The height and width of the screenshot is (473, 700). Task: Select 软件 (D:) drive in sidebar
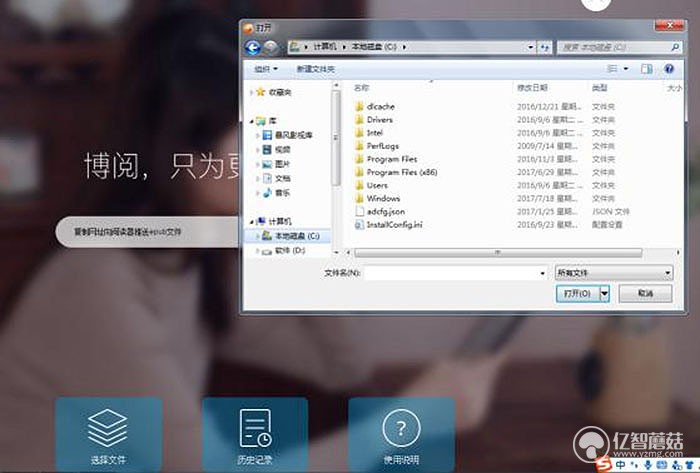289,250
